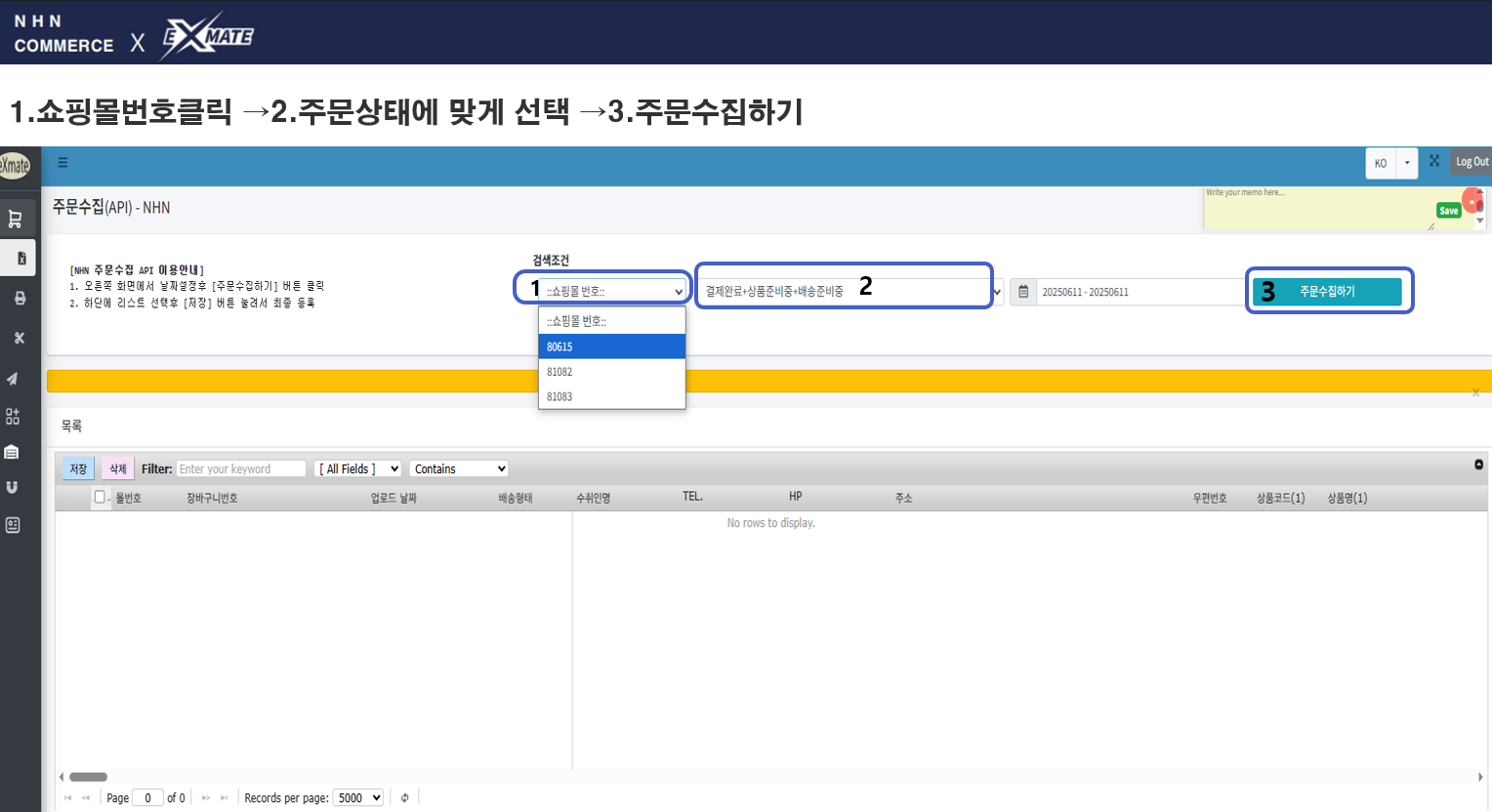Click the calendar icon beside date range
Screen dimensions: 1492x812
coord(1023,292)
